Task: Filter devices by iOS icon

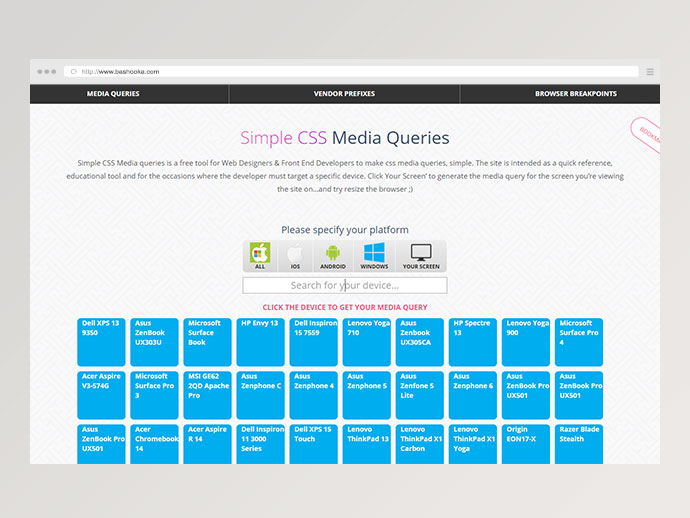Action: 295,256
